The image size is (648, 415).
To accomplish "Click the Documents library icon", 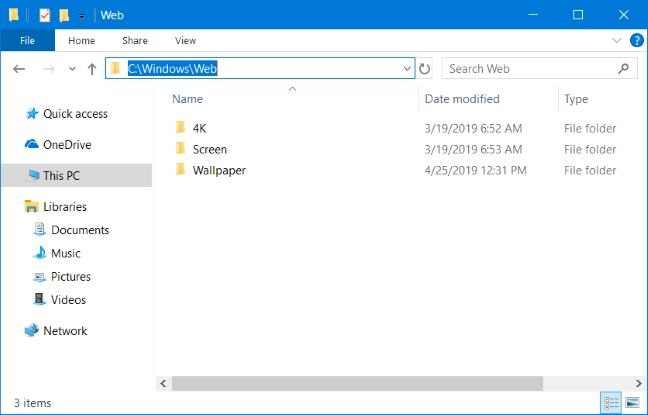I will click(40, 229).
